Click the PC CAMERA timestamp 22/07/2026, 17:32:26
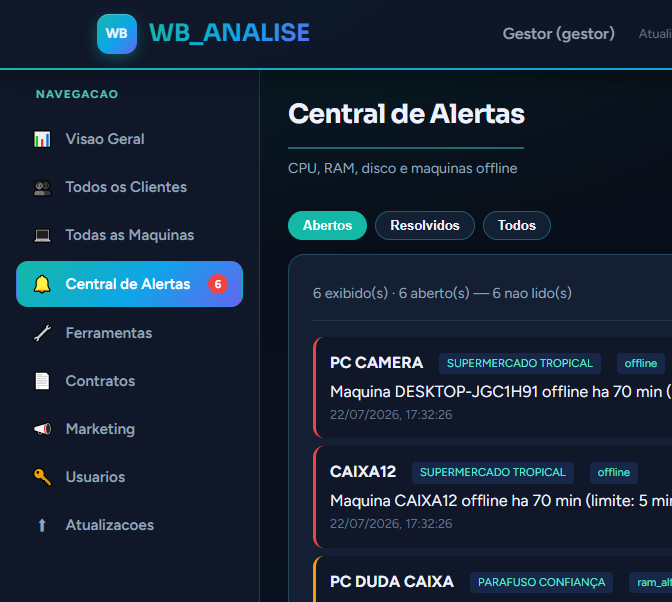672x602 pixels. point(391,415)
